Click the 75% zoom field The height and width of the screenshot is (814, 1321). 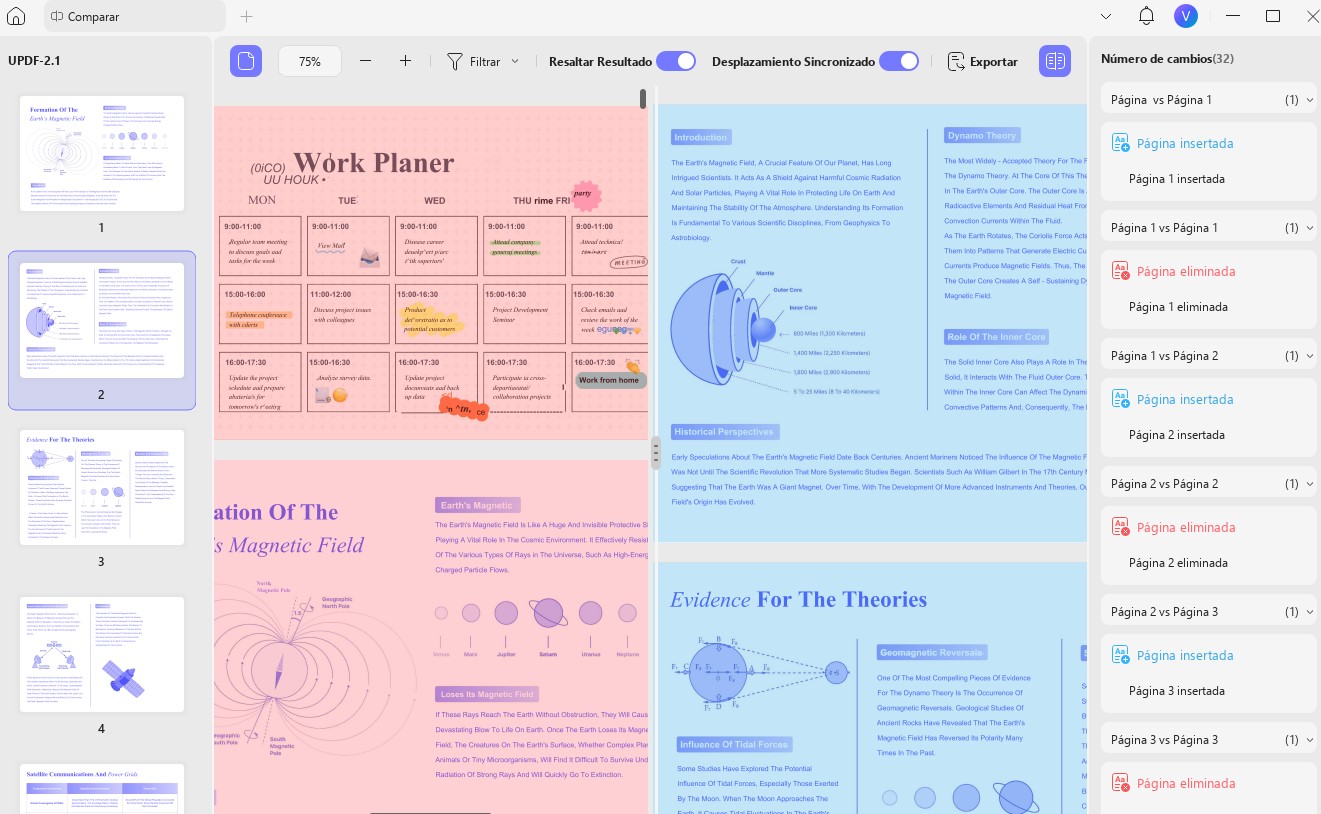[310, 61]
